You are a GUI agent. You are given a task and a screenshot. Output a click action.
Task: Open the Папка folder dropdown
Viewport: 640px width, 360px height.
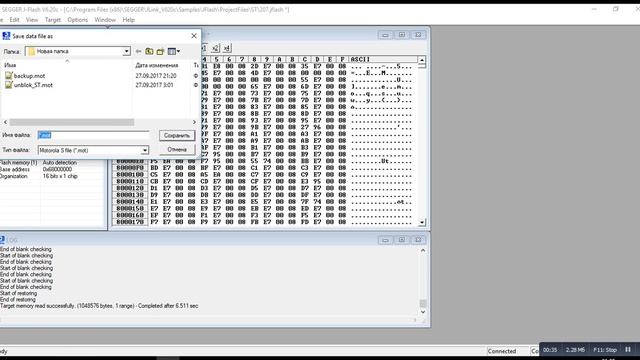pyautogui.click(x=126, y=51)
